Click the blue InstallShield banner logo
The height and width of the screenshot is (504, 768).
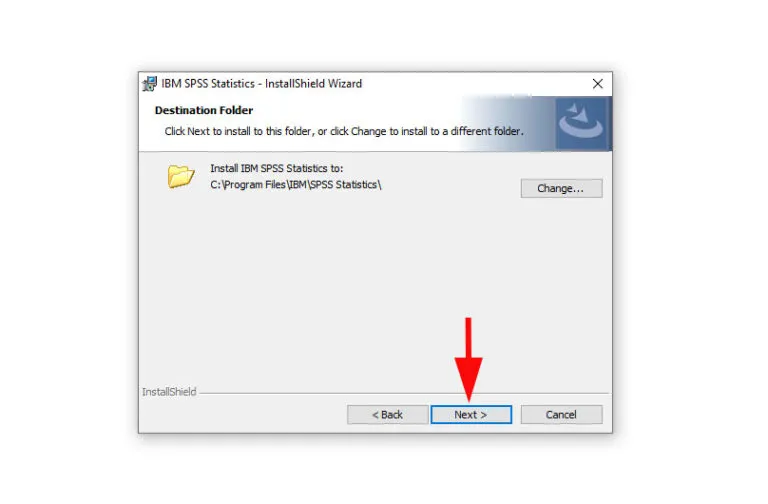coord(581,123)
